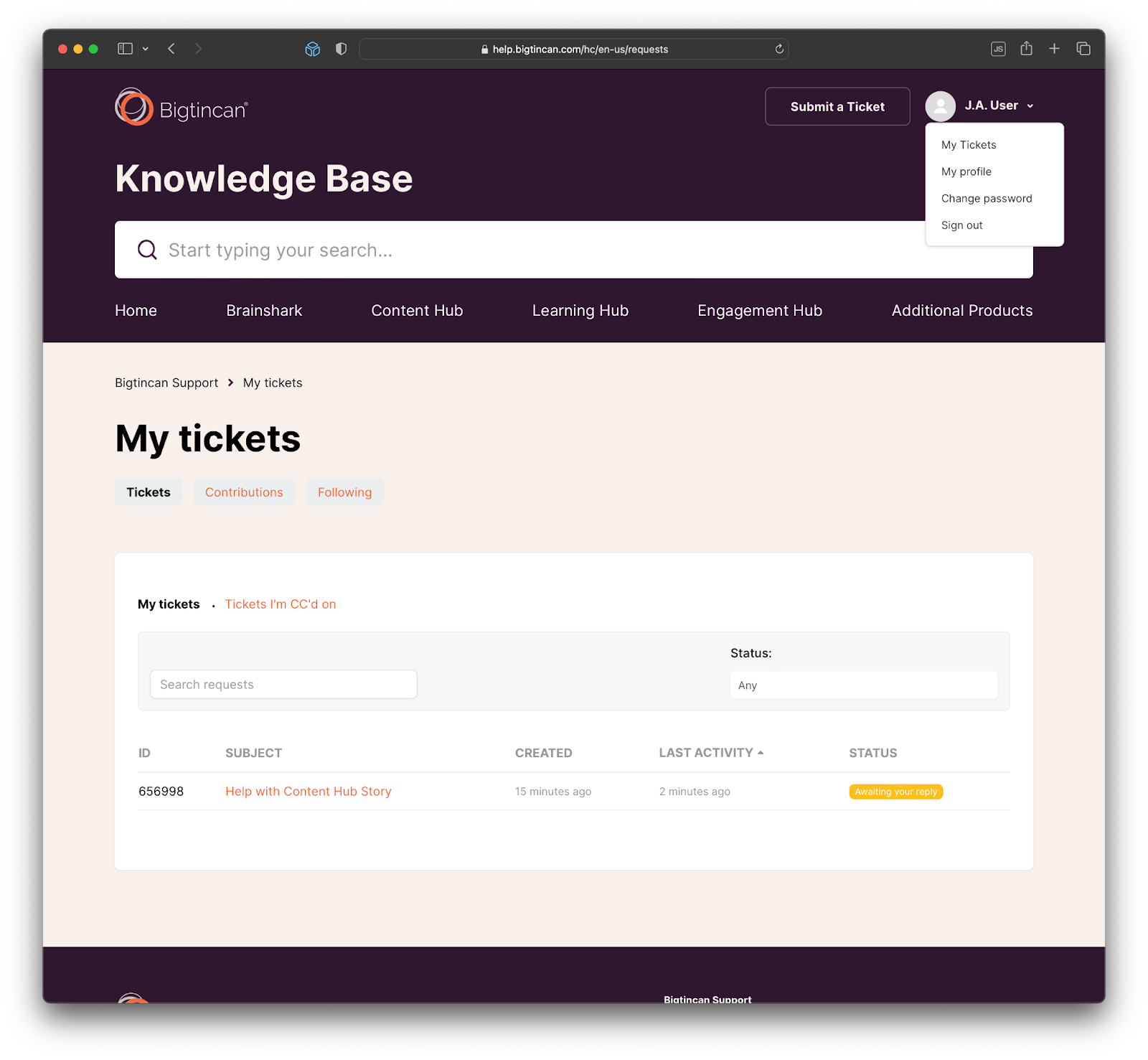The height and width of the screenshot is (1060, 1148).
Task: Open the sidebar options chevron
Action: click(x=146, y=49)
